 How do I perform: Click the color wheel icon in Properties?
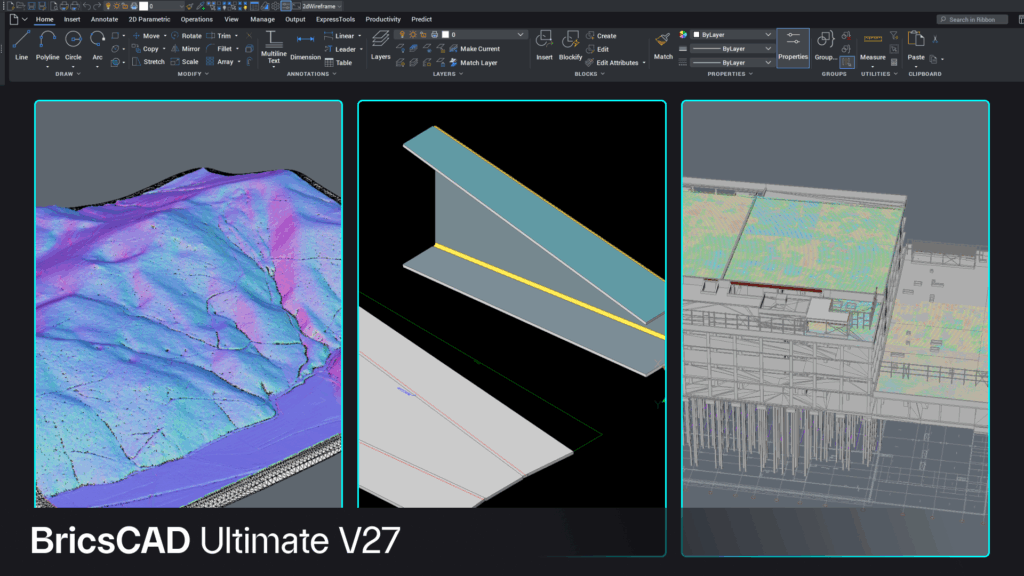[x=683, y=35]
